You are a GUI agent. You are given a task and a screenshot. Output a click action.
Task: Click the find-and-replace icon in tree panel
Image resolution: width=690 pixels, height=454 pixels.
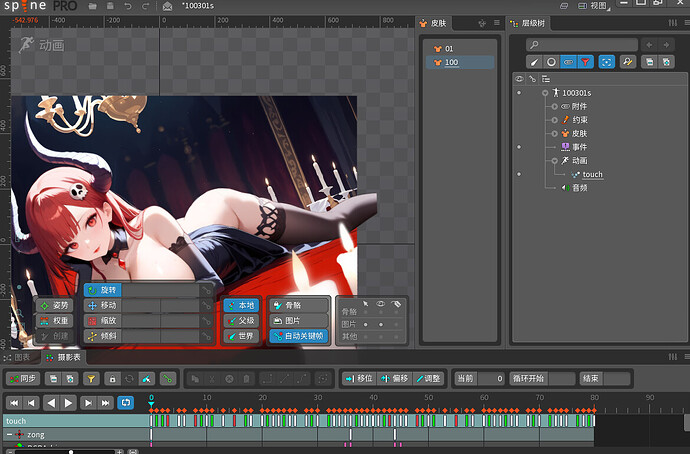(628, 62)
